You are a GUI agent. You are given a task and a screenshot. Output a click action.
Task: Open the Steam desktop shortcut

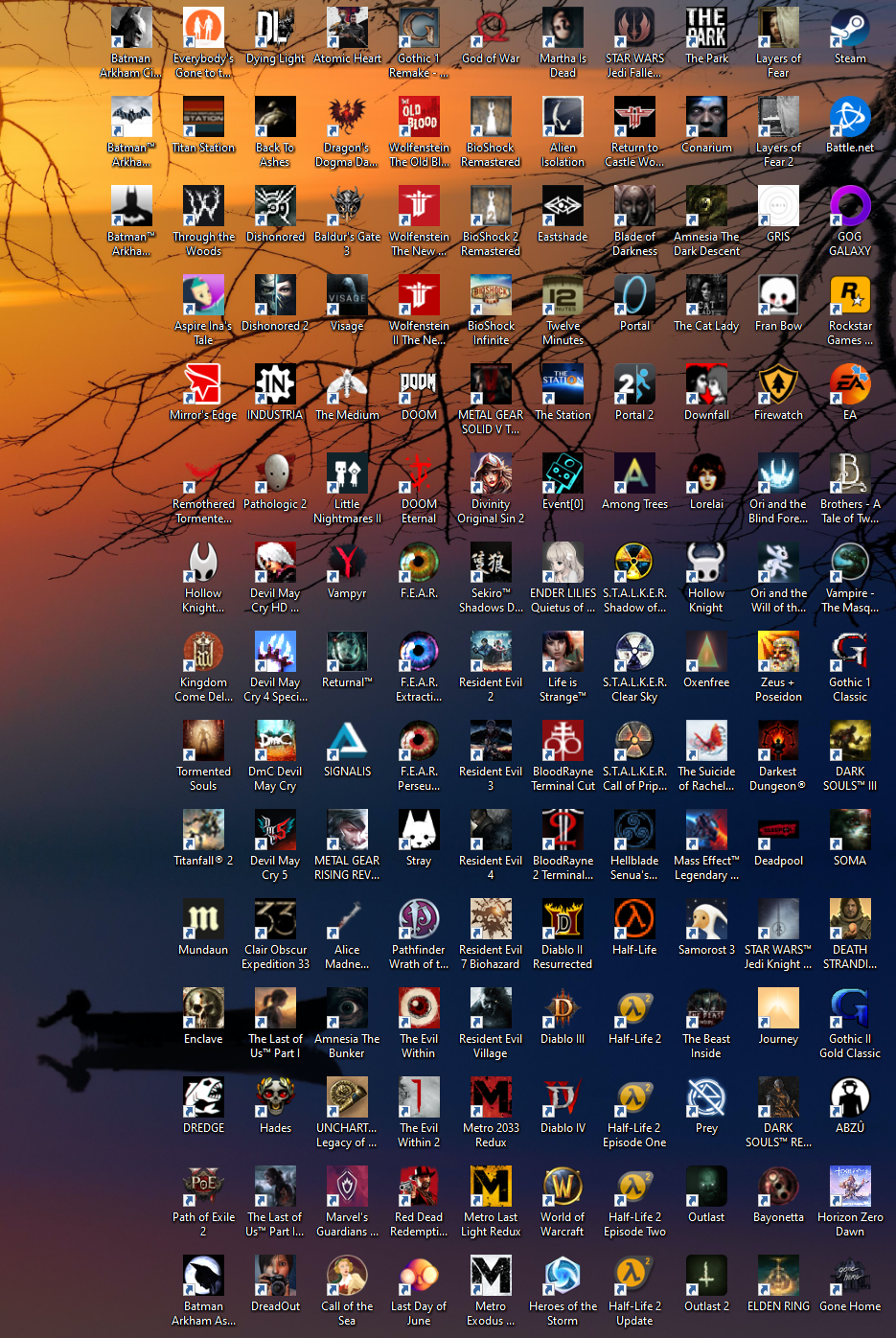point(850,28)
